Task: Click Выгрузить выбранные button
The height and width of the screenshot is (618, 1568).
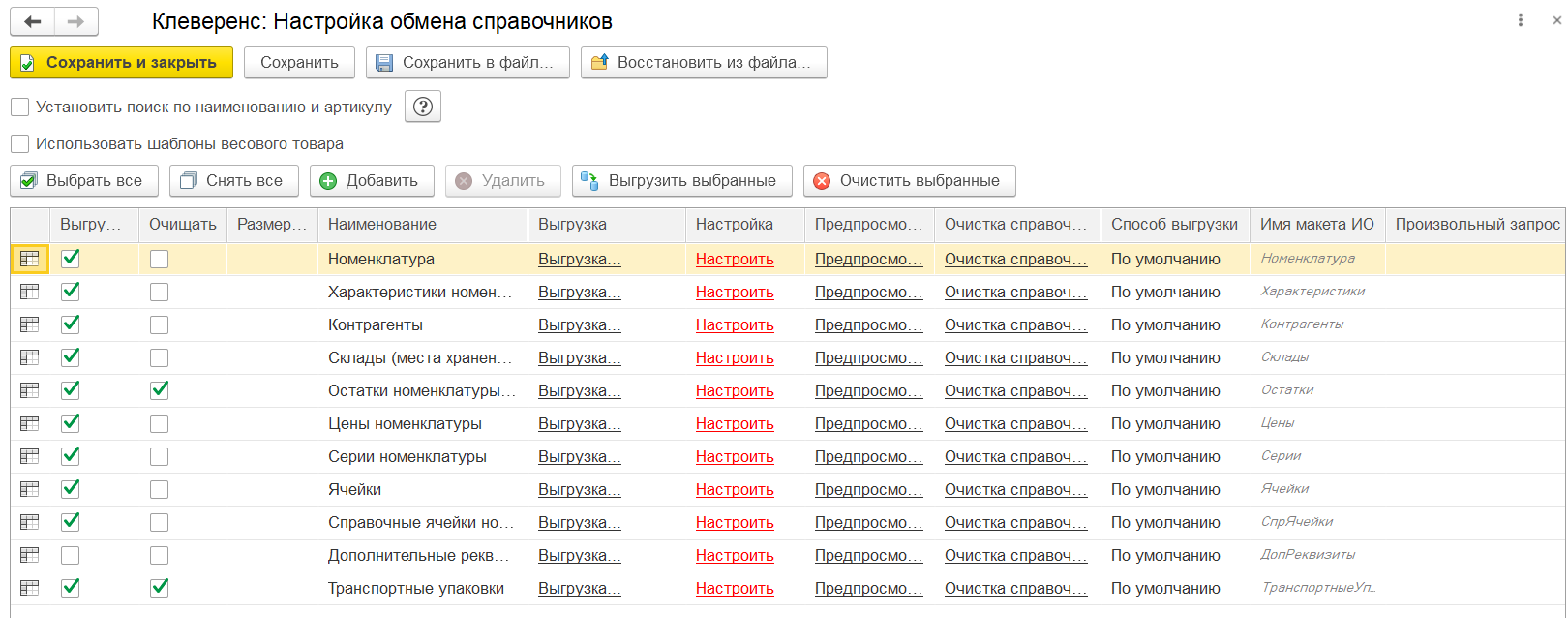Action: (x=682, y=180)
